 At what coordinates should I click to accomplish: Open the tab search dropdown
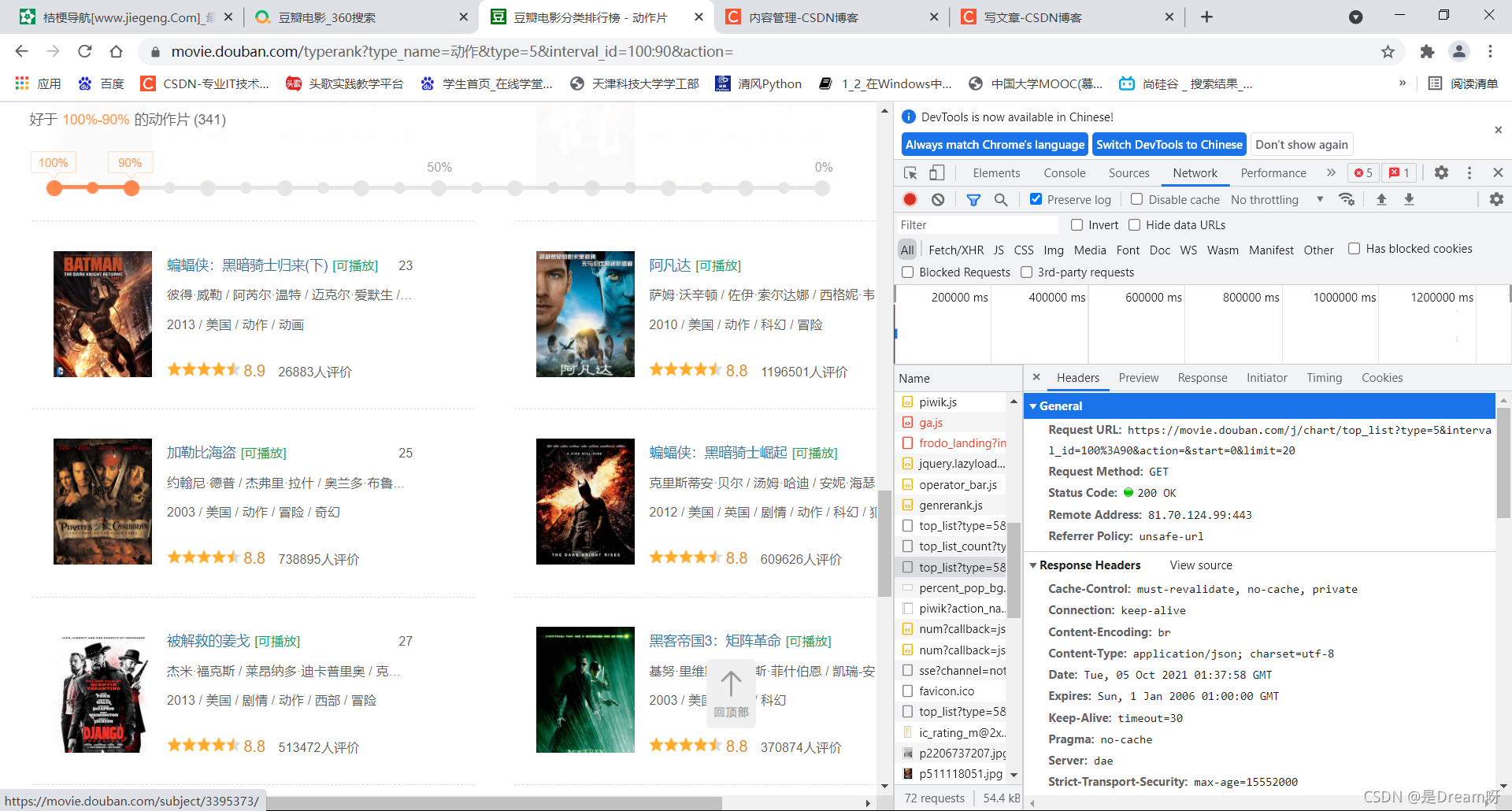pyautogui.click(x=1355, y=17)
